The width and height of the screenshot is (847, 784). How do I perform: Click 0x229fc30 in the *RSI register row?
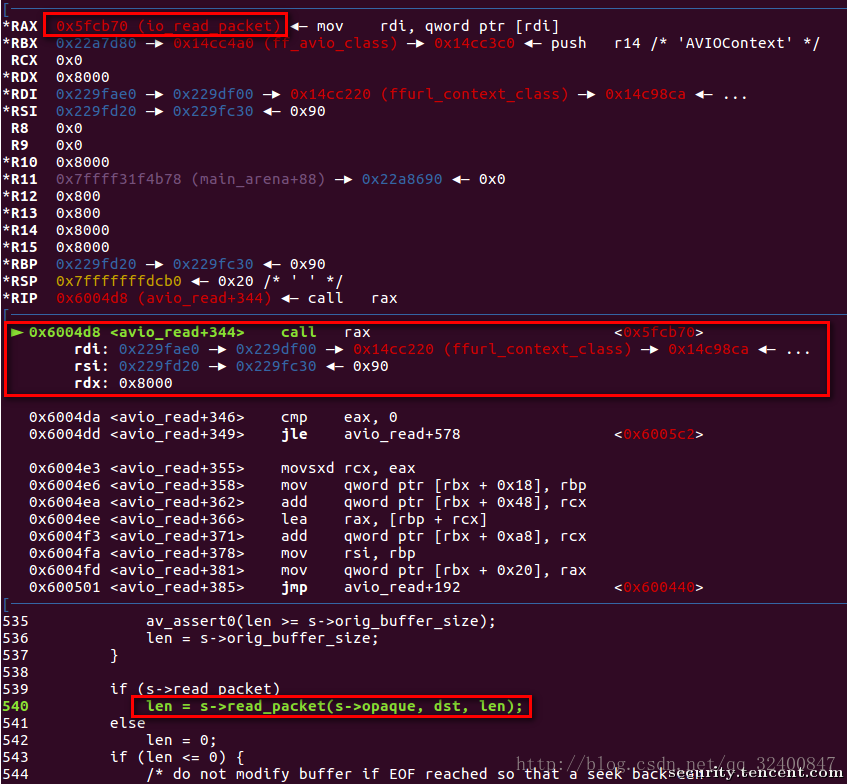pos(213,111)
